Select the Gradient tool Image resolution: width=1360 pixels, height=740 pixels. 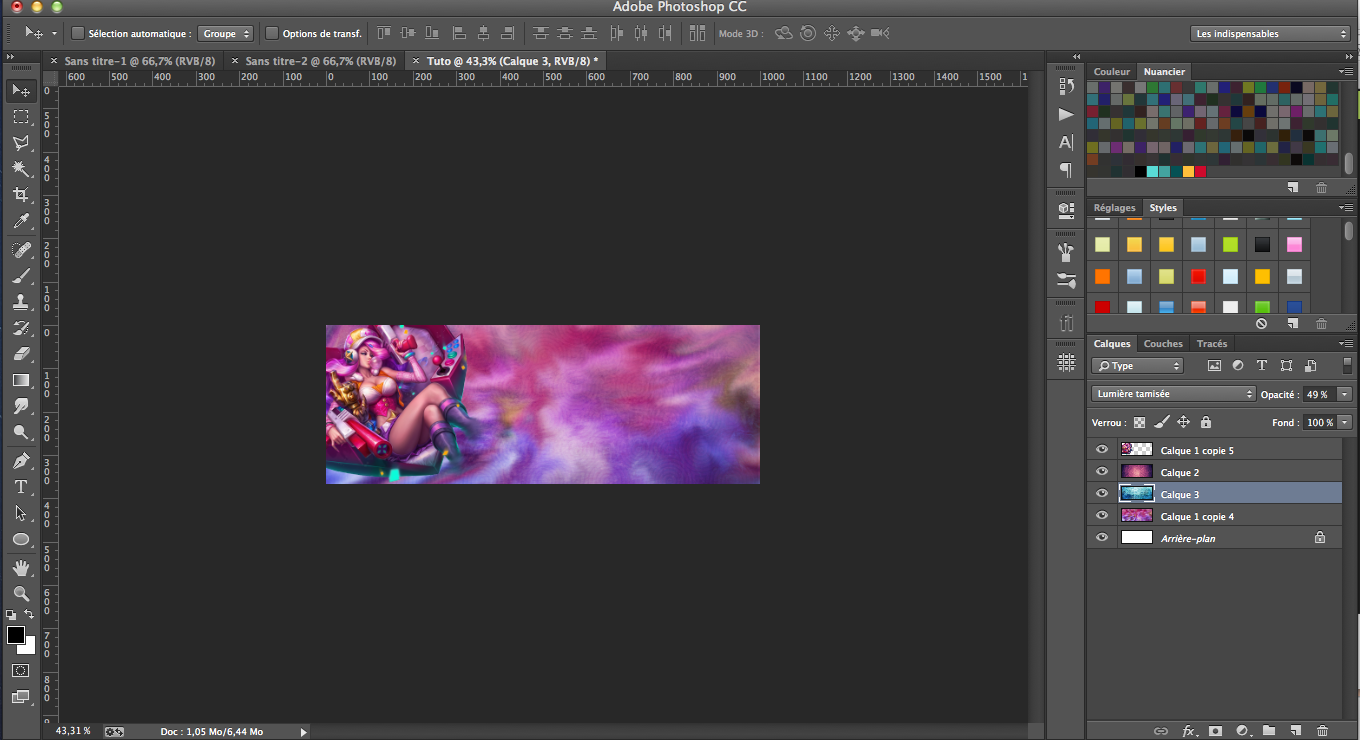click(21, 380)
